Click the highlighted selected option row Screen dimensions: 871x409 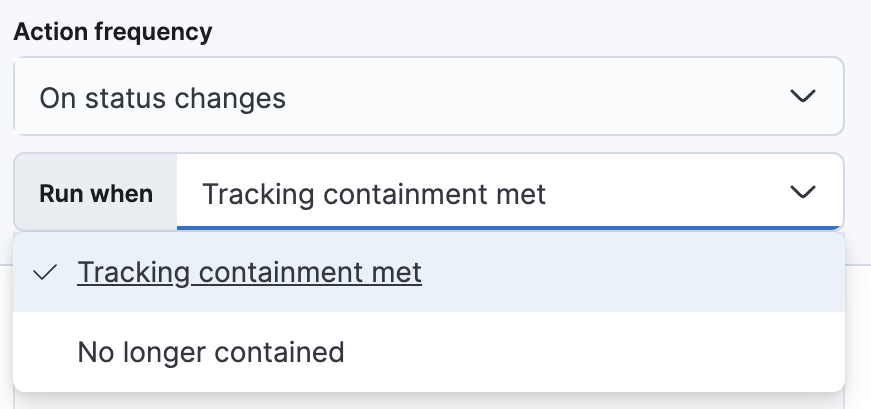coord(600,272)
